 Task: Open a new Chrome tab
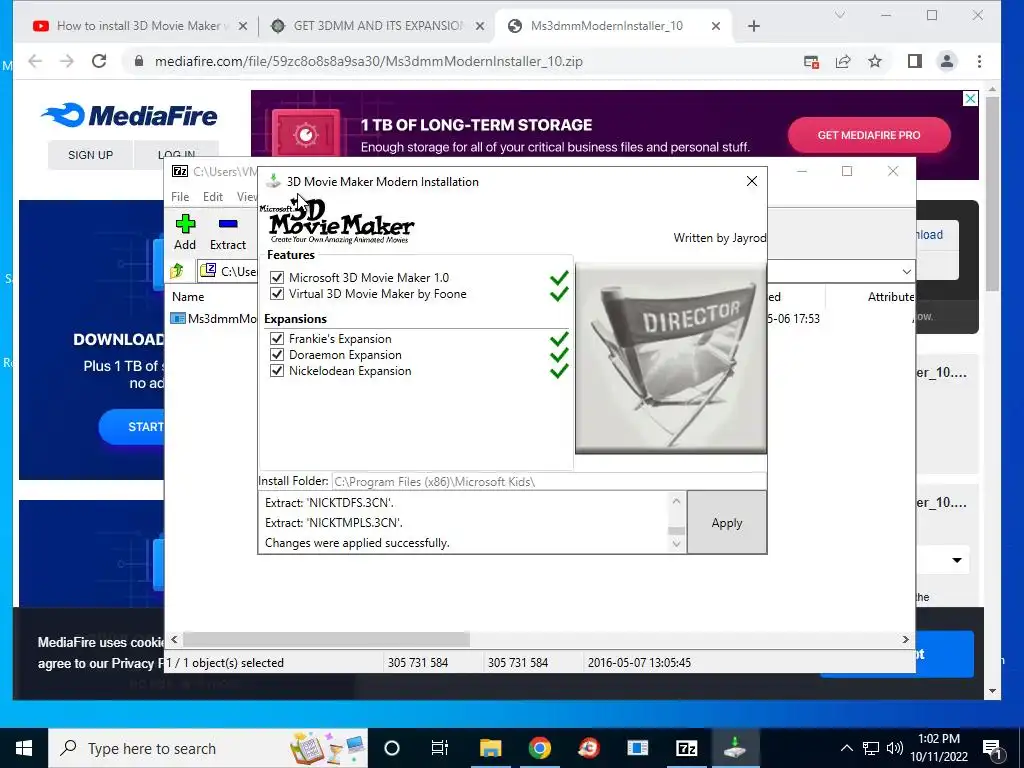coord(754,26)
